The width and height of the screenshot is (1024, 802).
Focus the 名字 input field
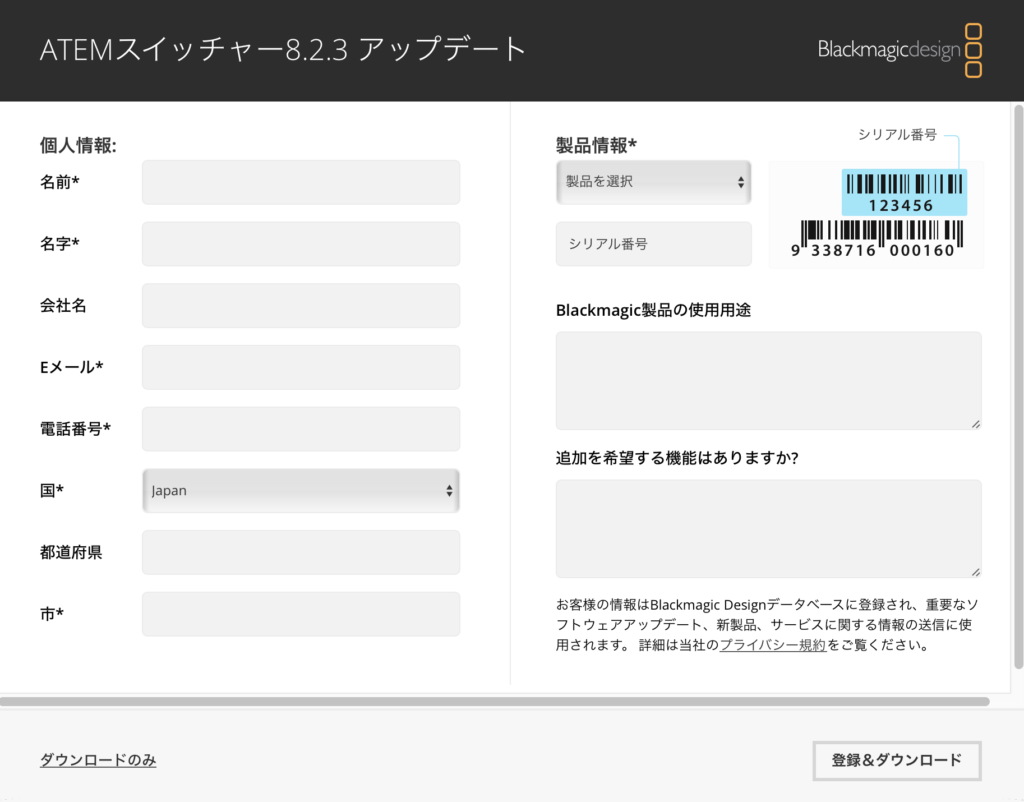301,244
